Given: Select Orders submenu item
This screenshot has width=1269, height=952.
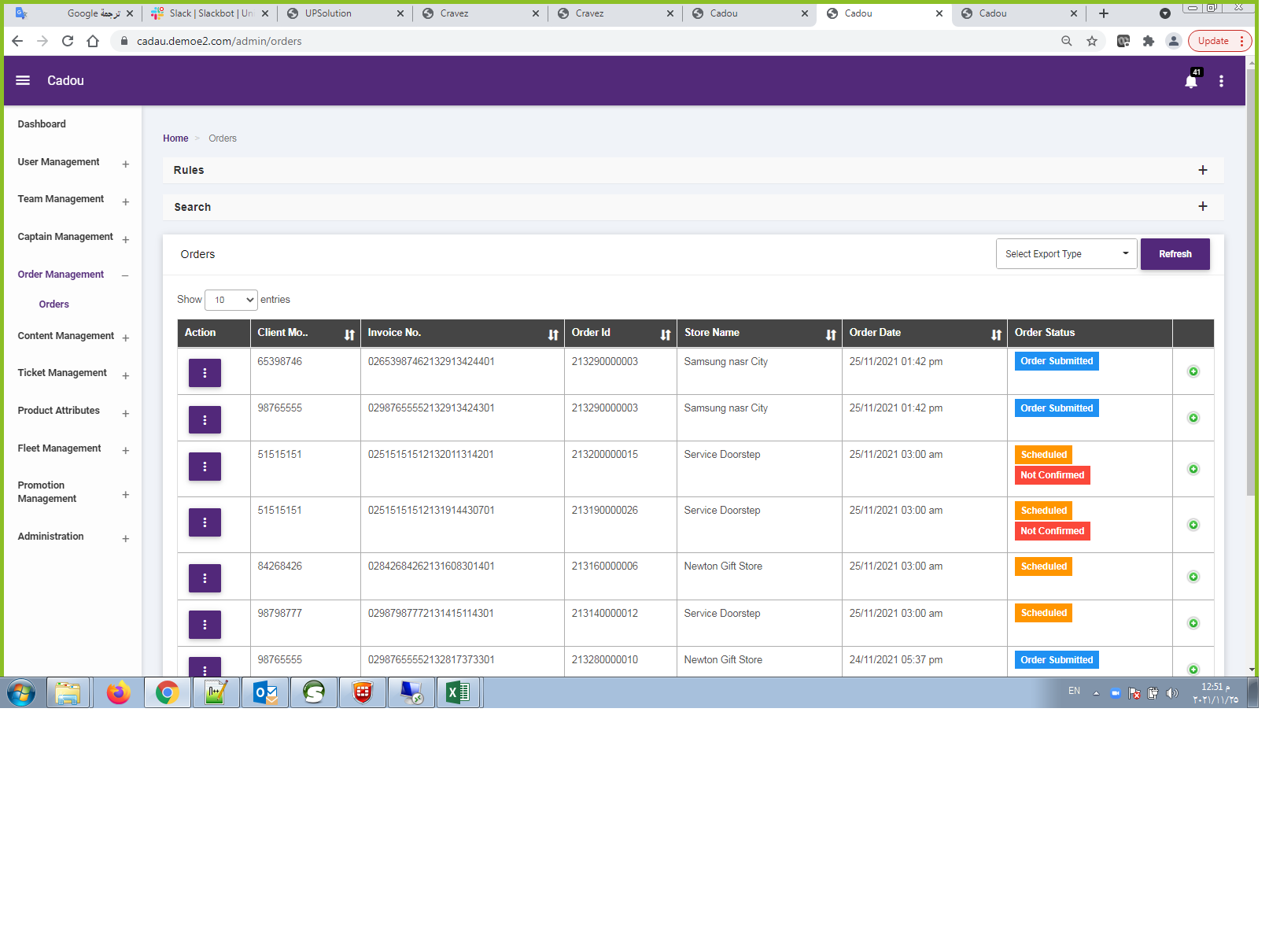Looking at the screenshot, I should [x=54, y=306].
